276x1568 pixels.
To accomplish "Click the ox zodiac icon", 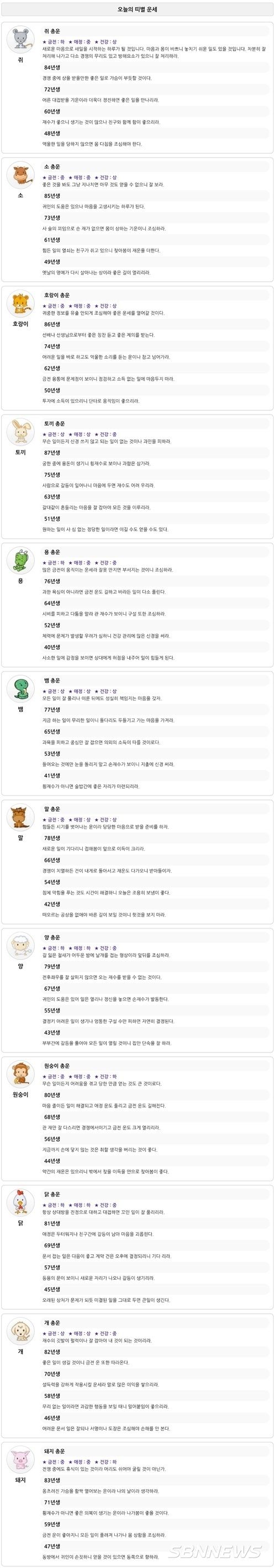I will click(20, 175).
